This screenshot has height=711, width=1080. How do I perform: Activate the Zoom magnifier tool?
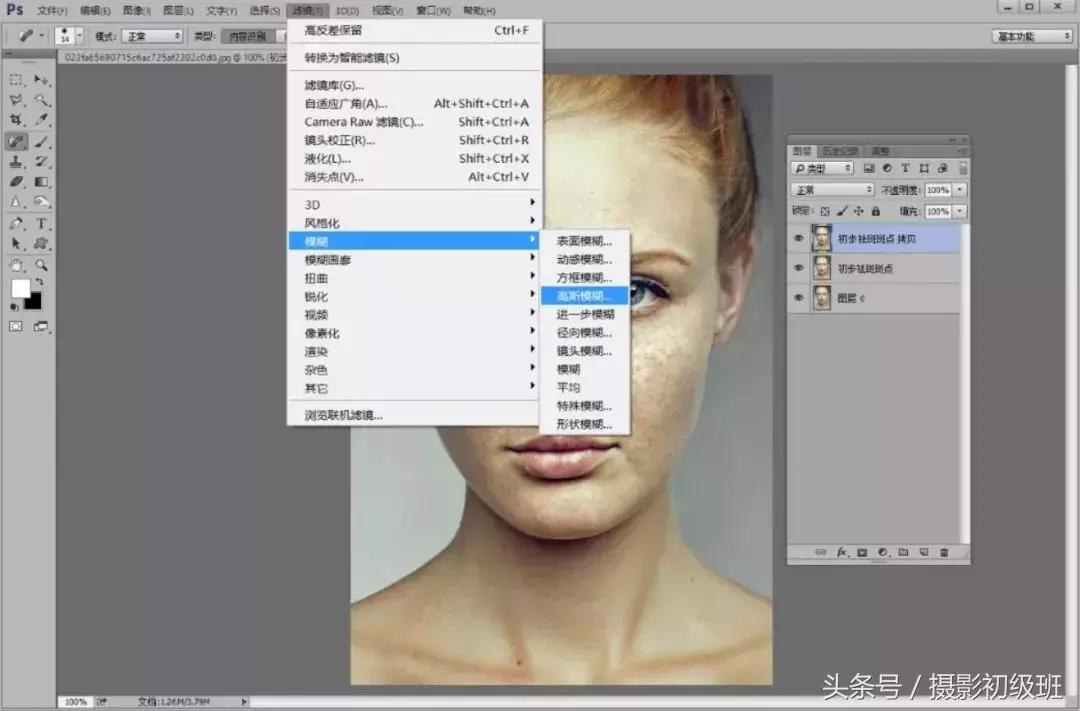click(41, 265)
